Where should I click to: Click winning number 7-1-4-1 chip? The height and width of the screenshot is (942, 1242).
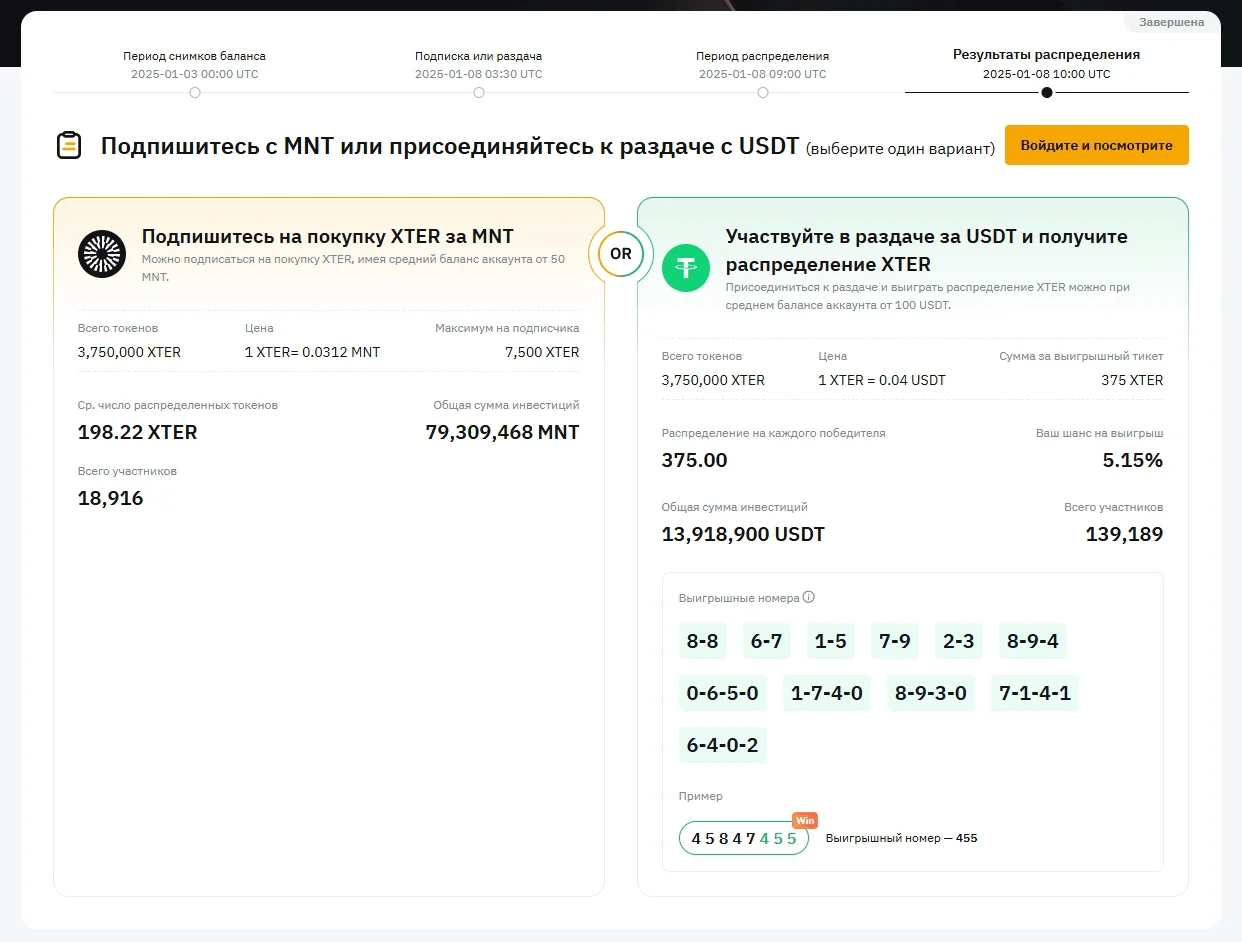(1035, 693)
